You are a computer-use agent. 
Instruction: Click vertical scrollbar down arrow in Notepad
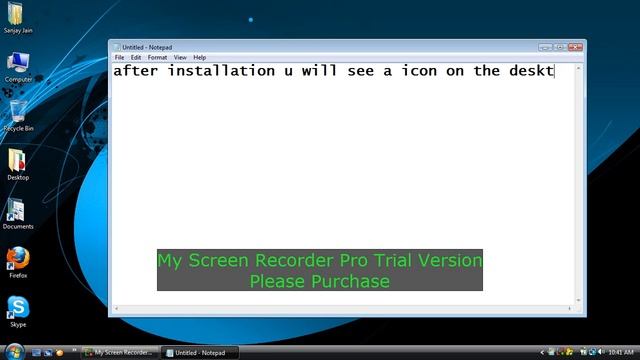578,300
